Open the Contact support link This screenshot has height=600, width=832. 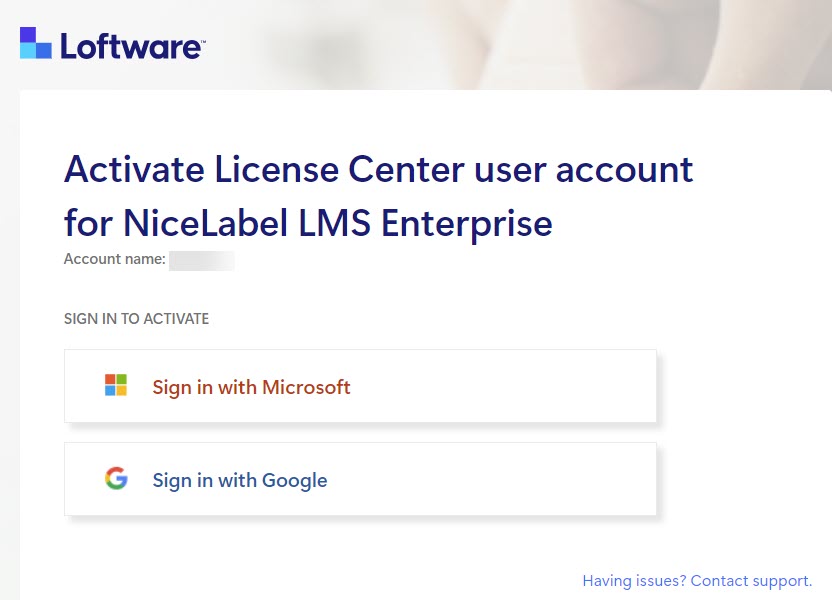(x=749, y=581)
